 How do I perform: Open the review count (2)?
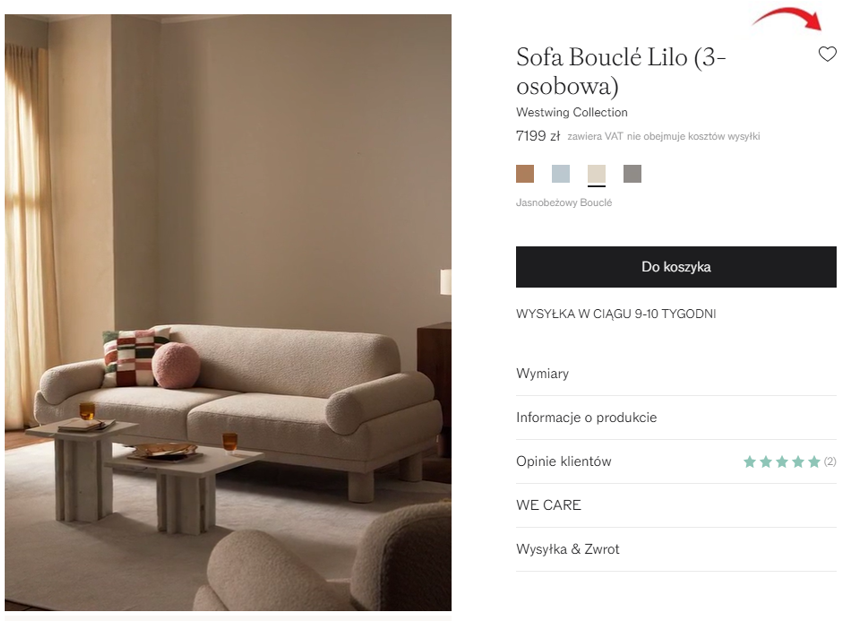click(830, 462)
